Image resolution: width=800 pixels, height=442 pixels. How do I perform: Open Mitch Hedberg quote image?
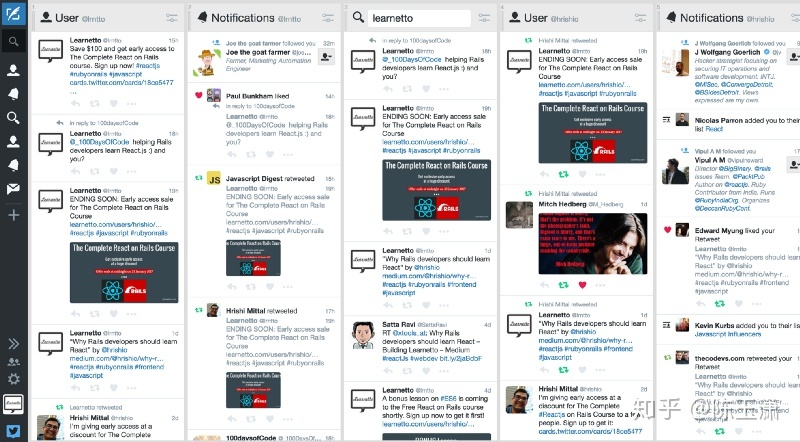tap(593, 244)
